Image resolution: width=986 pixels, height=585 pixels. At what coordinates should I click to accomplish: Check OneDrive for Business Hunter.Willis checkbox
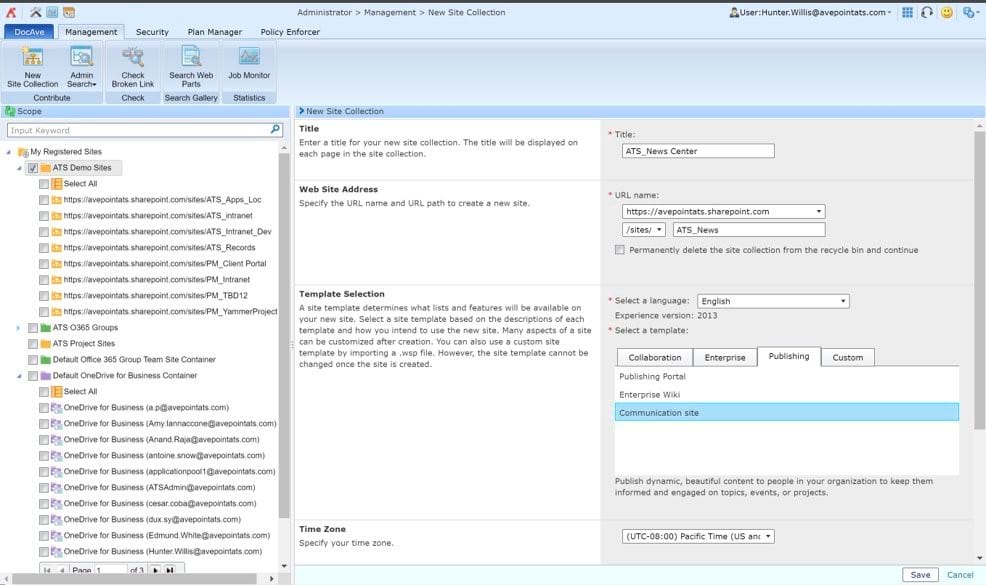[x=43, y=552]
